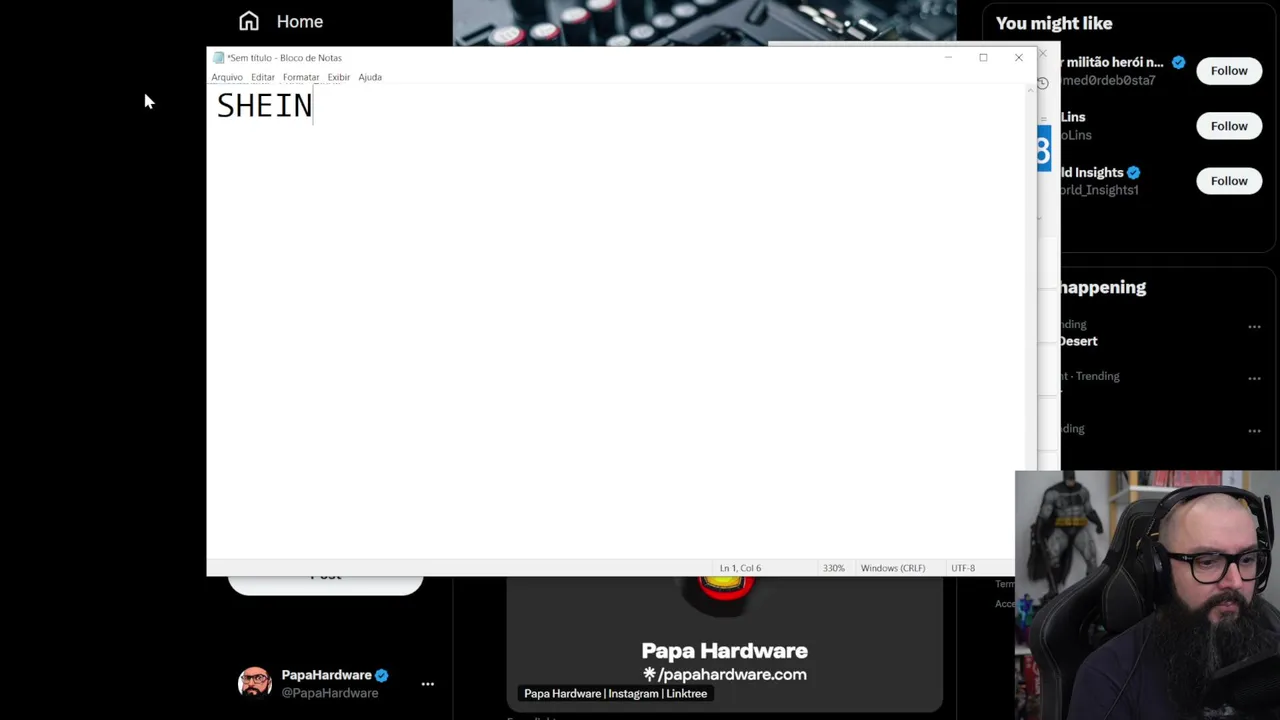Screen dimensions: 1280x720
Task: Open the more options dots beside the PapaHardware account
Action: pyautogui.click(x=428, y=684)
